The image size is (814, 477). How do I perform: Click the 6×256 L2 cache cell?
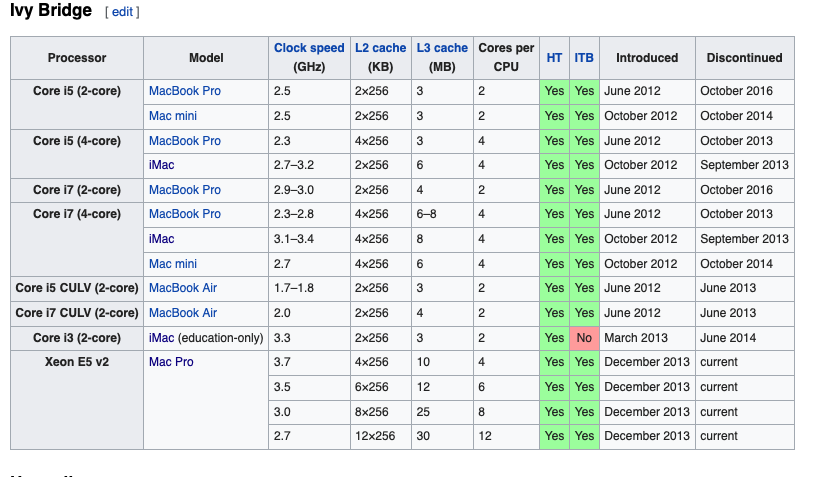click(381, 387)
